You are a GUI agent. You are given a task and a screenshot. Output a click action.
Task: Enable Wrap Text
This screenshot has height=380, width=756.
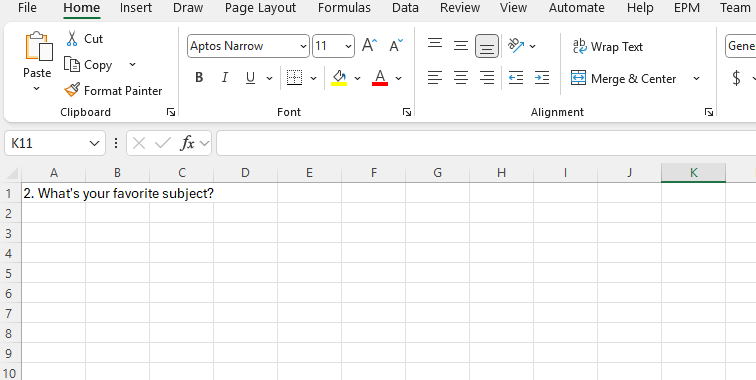click(x=608, y=47)
